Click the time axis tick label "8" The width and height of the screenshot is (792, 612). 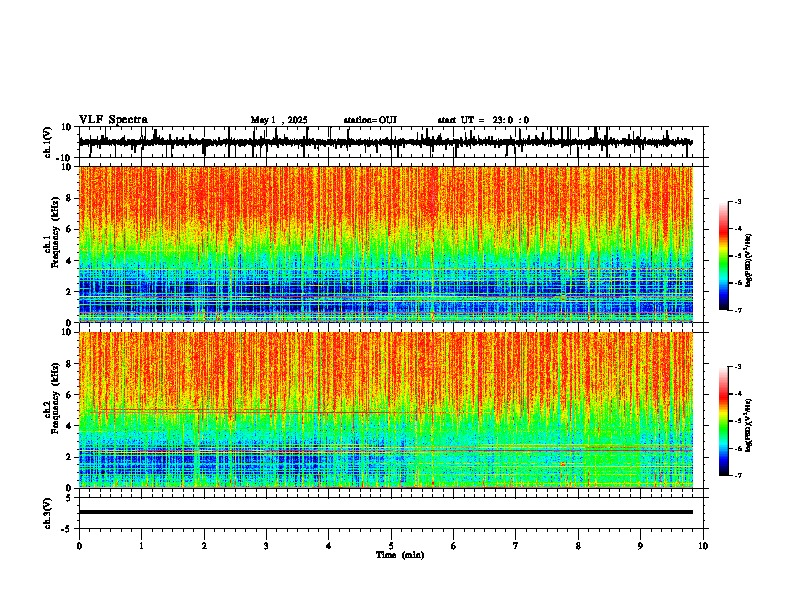pyautogui.click(x=578, y=546)
